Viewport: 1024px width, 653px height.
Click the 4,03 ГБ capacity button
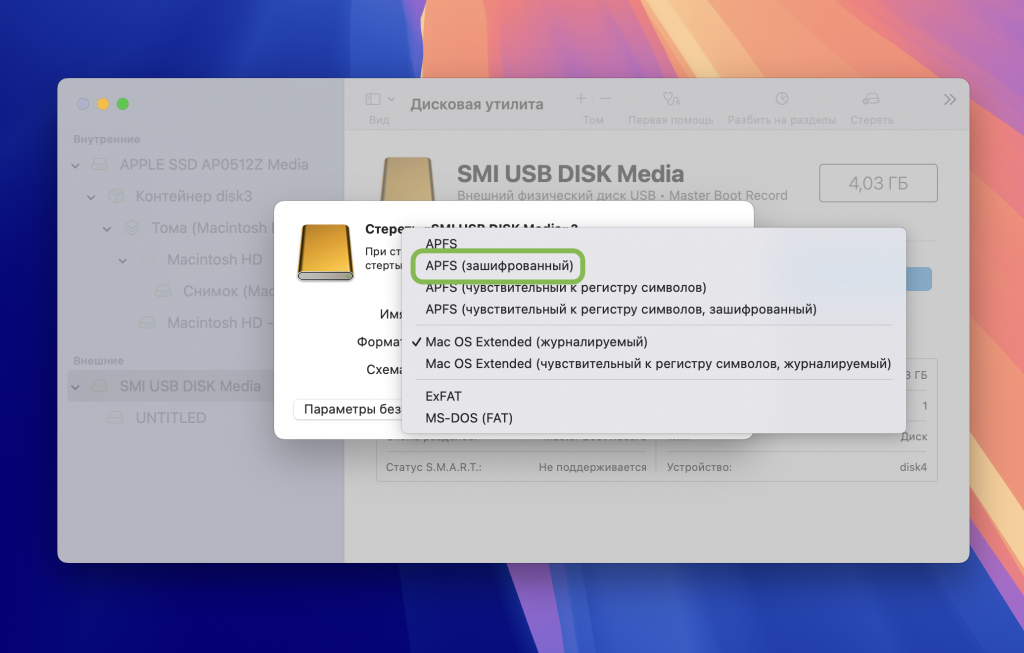click(877, 182)
